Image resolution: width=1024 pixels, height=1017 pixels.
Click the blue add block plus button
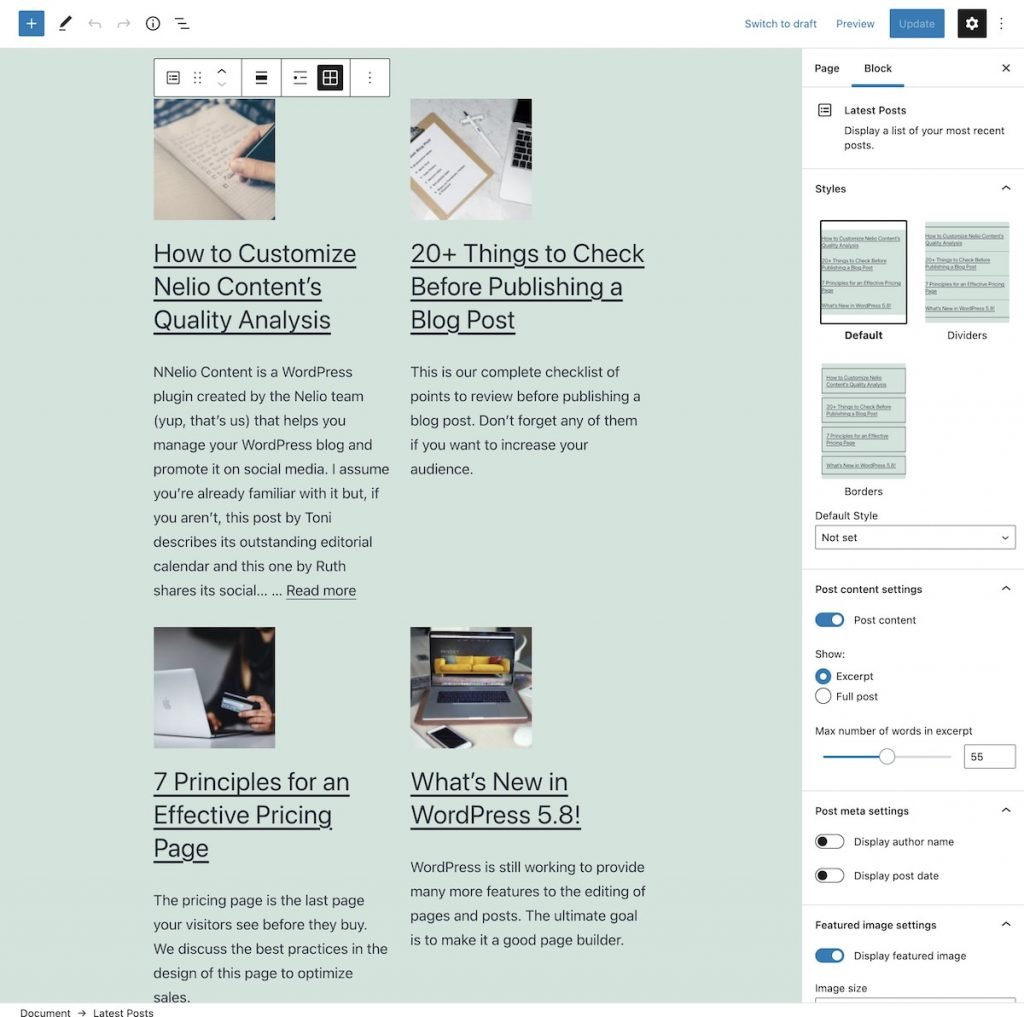point(31,24)
